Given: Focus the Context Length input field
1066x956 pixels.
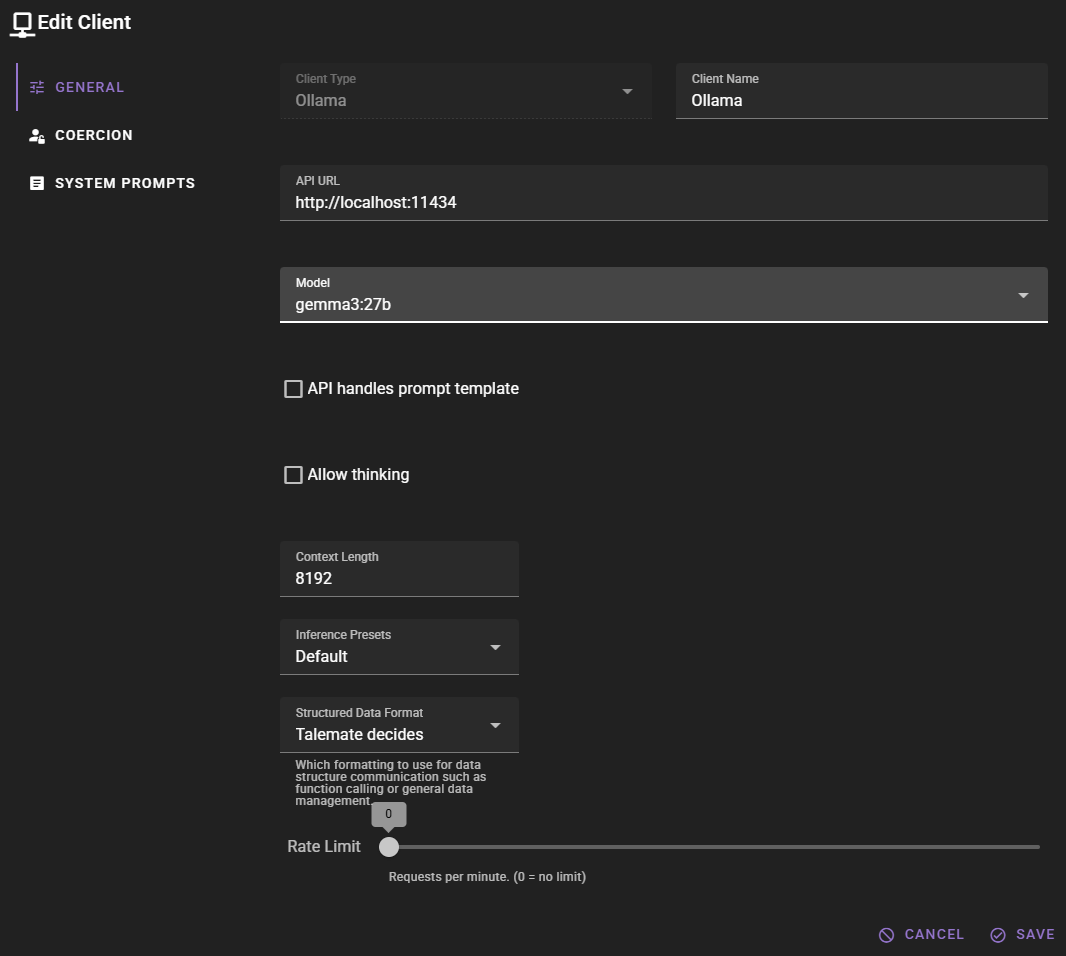Looking at the screenshot, I should (x=398, y=579).
